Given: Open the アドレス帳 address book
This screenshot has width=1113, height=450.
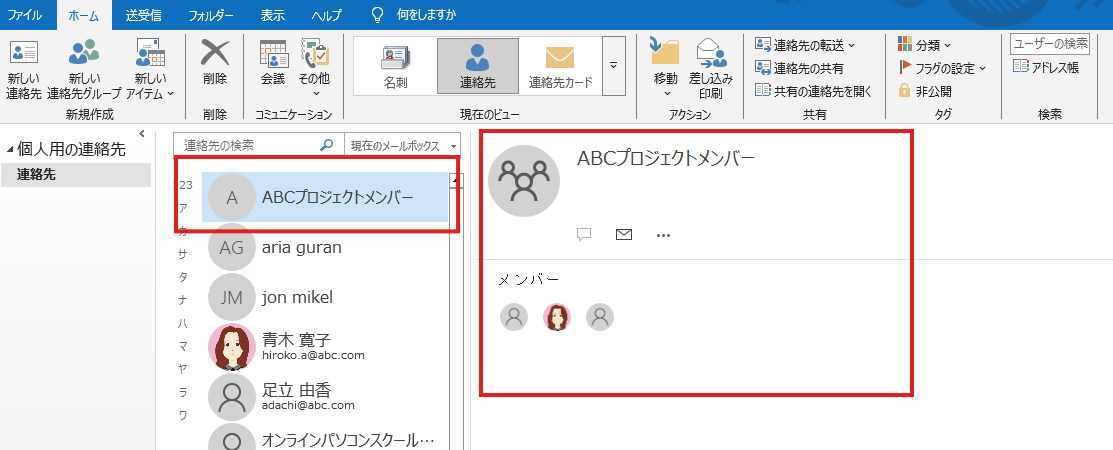Looking at the screenshot, I should tap(1046, 67).
